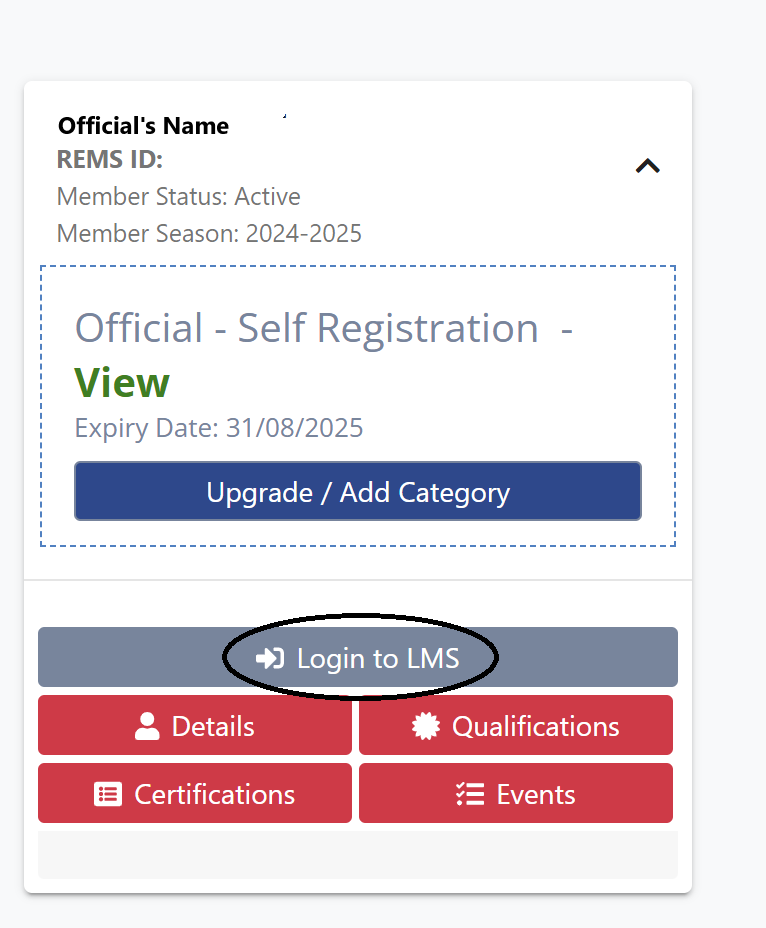The height and width of the screenshot is (928, 766).
Task: Click the Official's Name heading
Action: click(x=143, y=126)
